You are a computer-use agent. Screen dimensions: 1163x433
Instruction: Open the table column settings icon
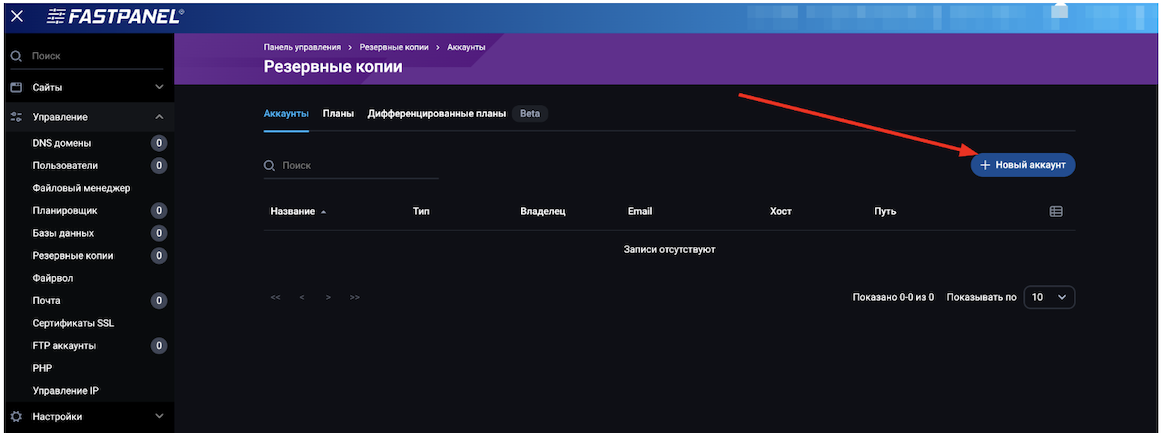click(1055, 212)
